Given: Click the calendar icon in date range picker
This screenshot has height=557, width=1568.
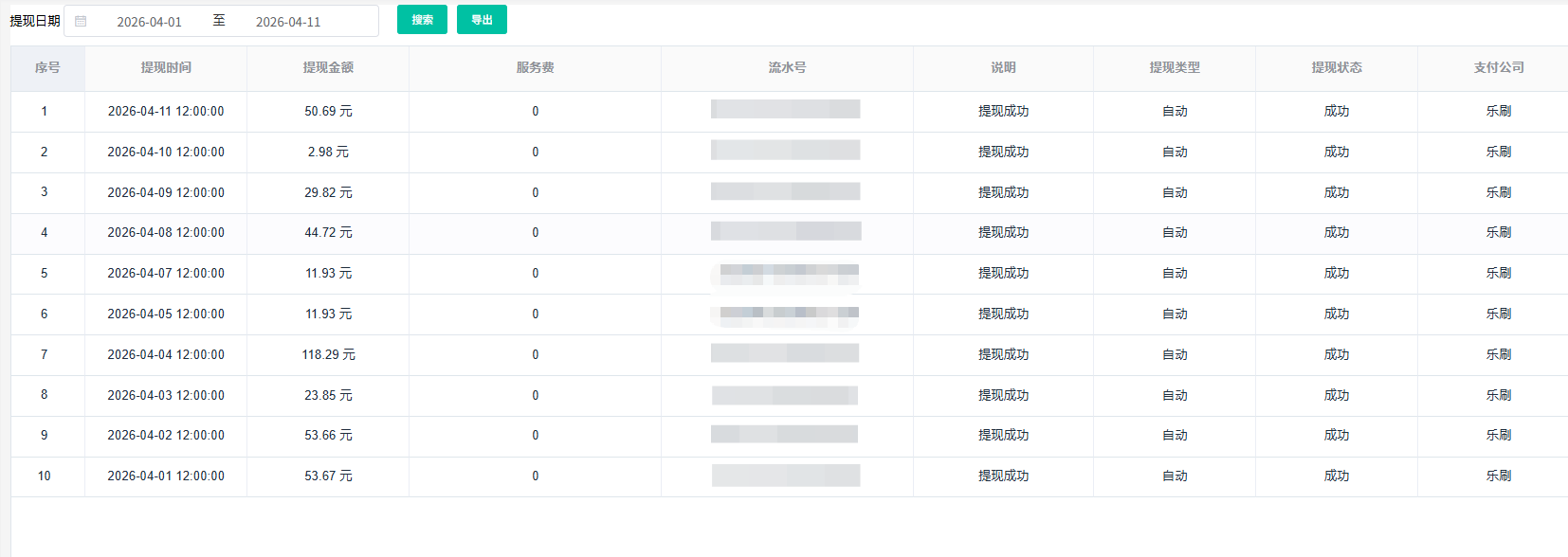Looking at the screenshot, I should (81, 21).
